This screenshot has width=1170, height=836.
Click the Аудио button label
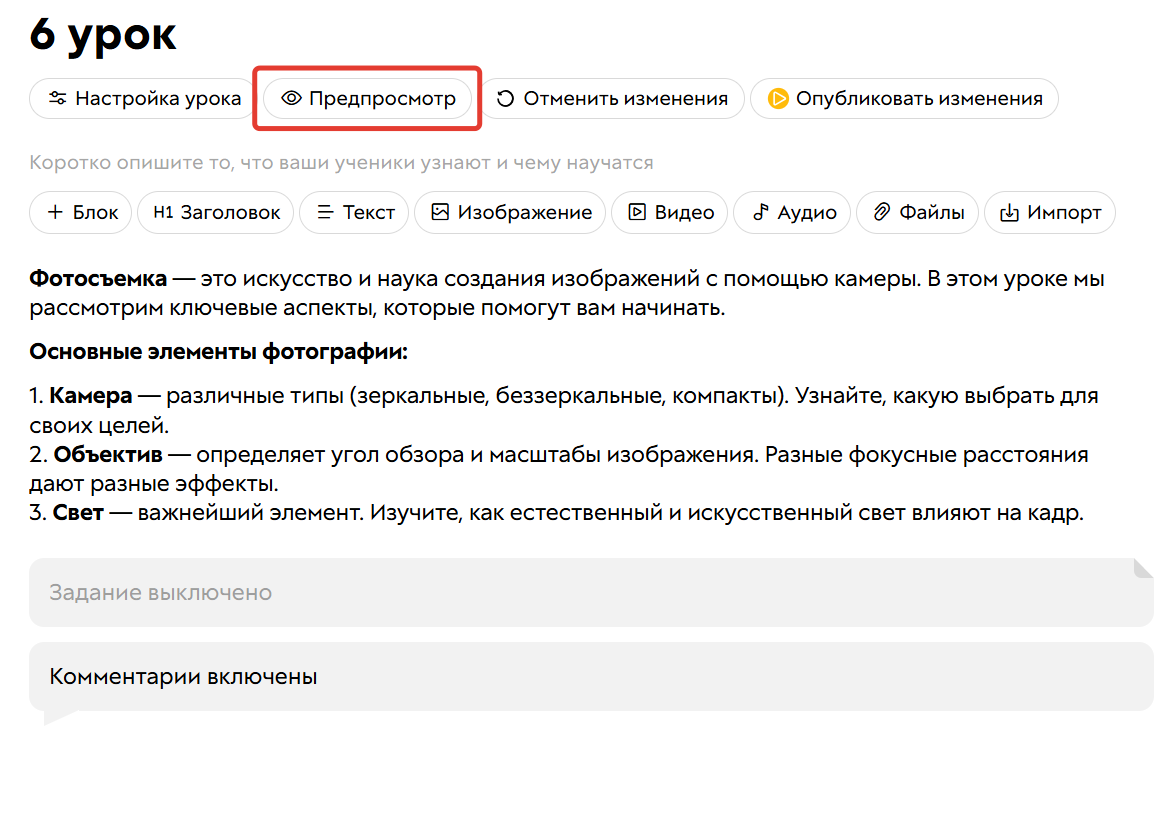pyautogui.click(x=807, y=213)
